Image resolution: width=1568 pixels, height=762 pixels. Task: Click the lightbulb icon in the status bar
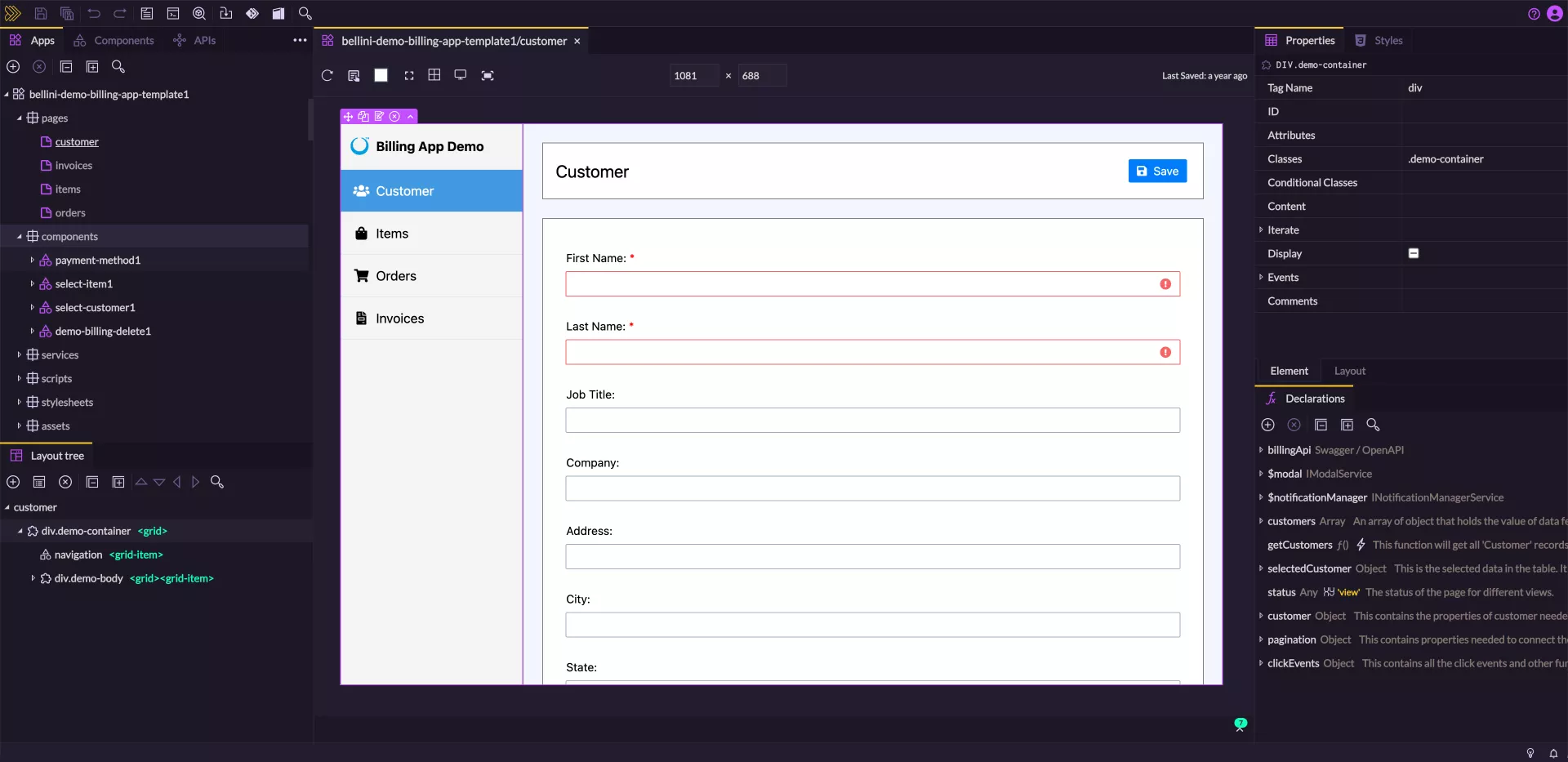(x=1530, y=753)
